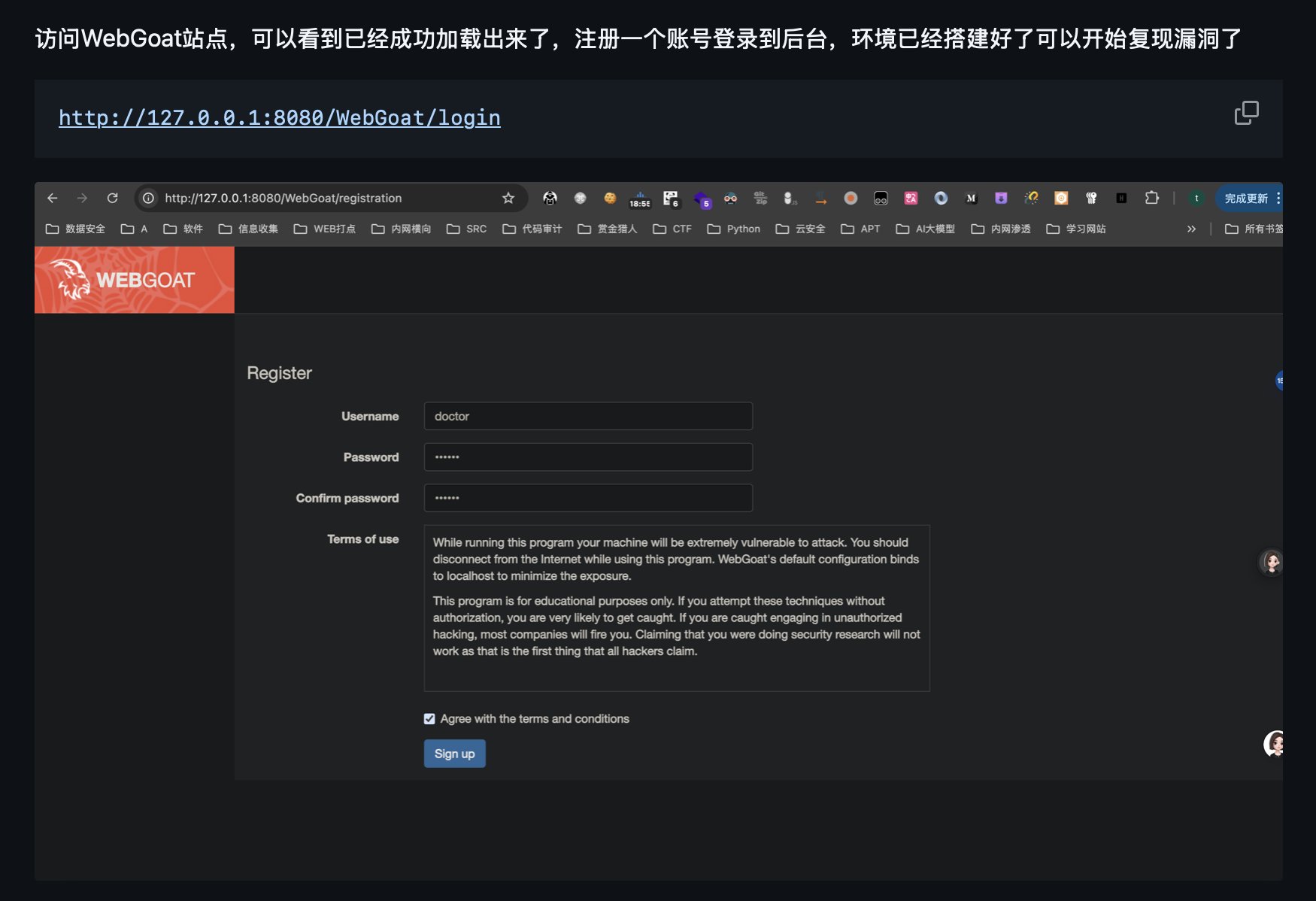Toggle Agree with the terms and conditions checkbox
The width and height of the screenshot is (1316, 901).
(x=429, y=719)
